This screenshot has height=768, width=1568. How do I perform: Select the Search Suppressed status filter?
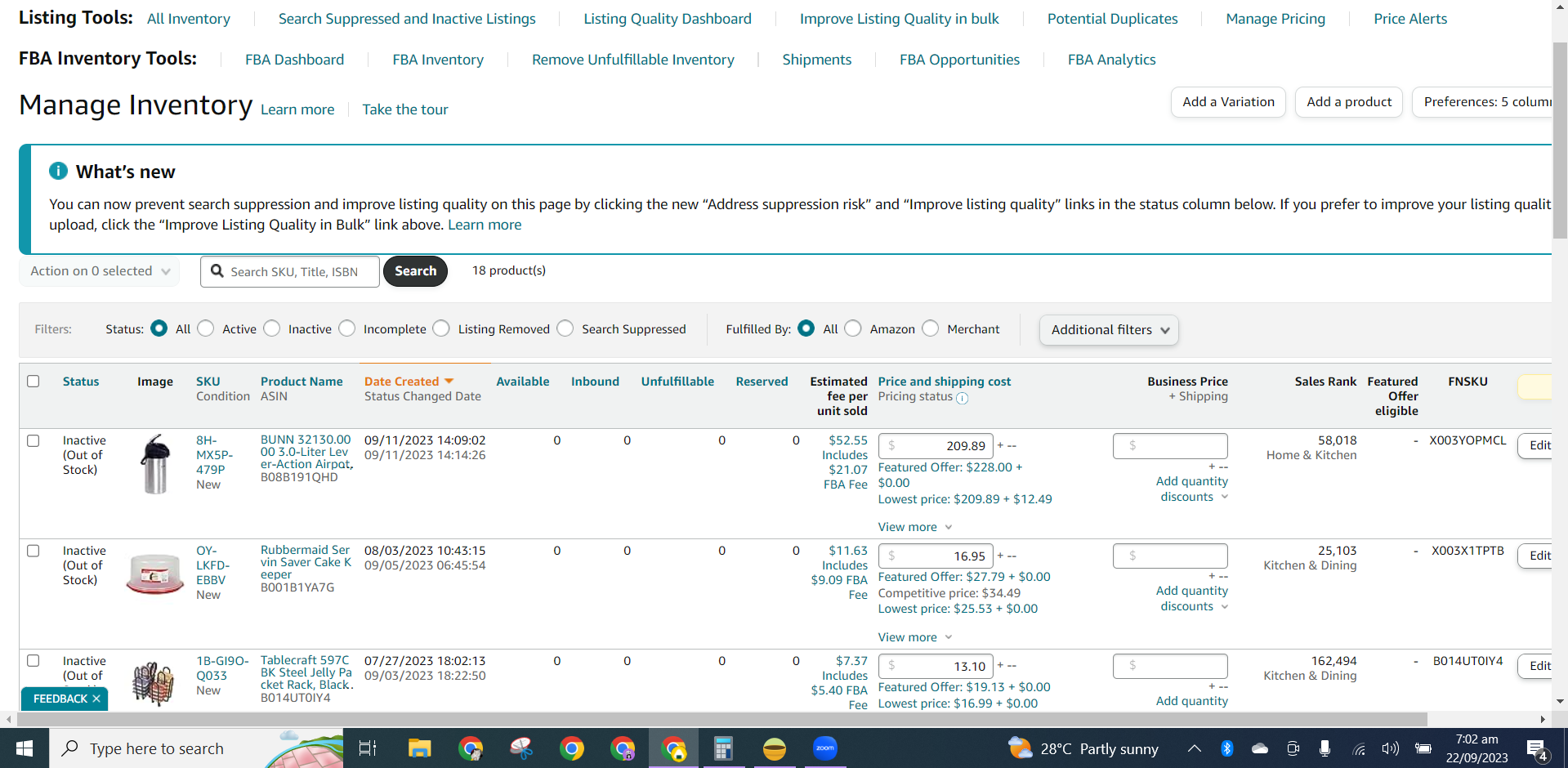(x=565, y=328)
